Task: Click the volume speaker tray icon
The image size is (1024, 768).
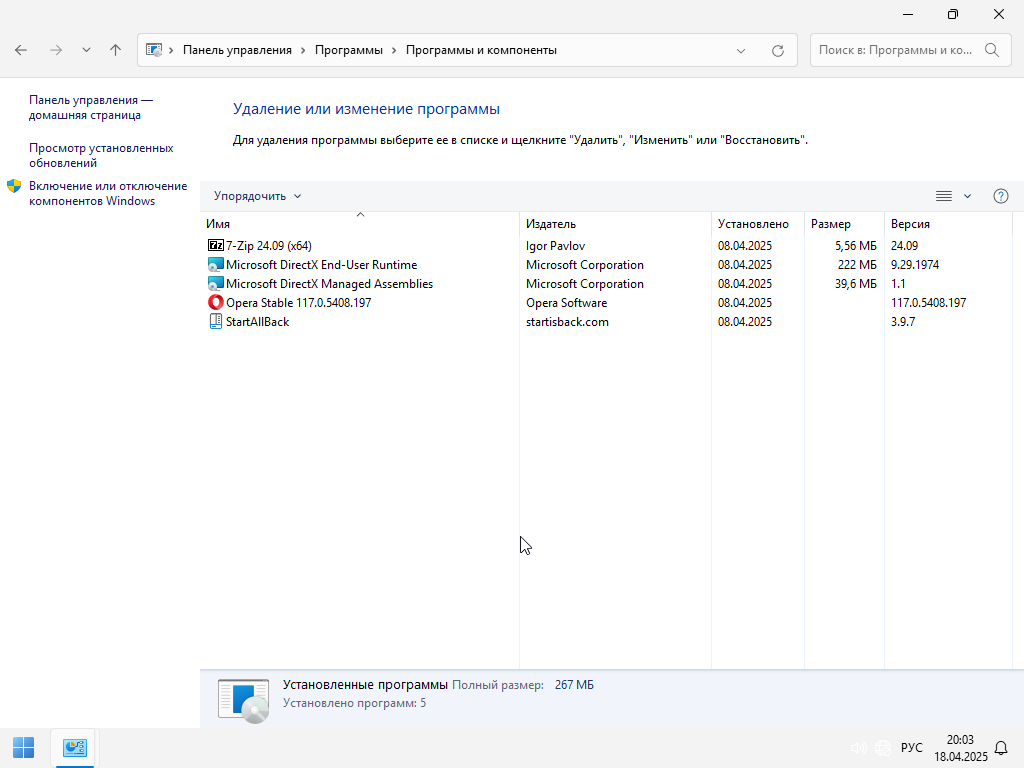Action: click(x=857, y=748)
